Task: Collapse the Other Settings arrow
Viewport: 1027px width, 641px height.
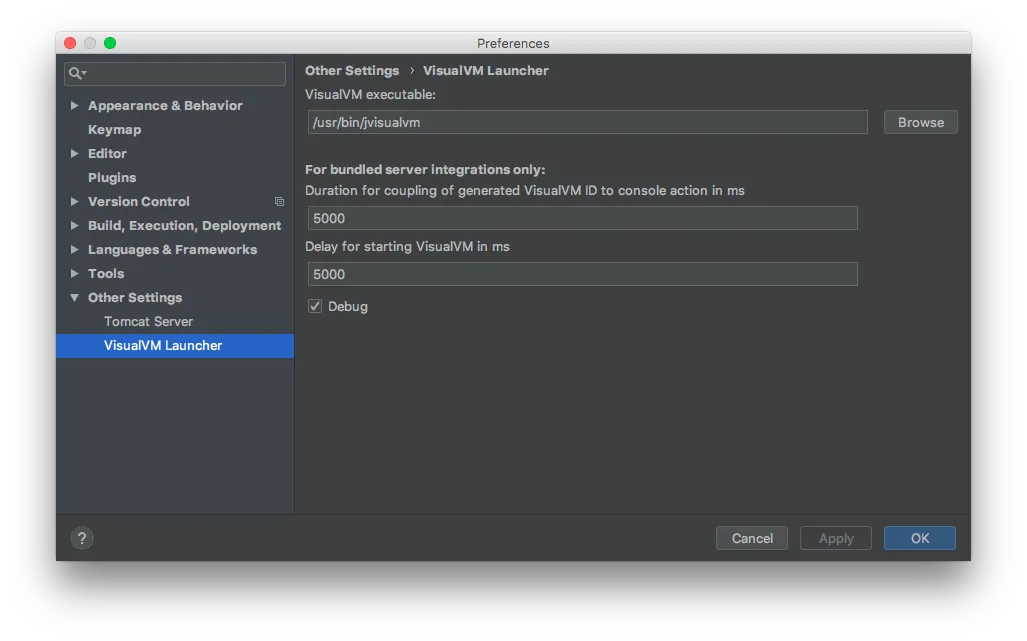Action: pyautogui.click(x=75, y=298)
